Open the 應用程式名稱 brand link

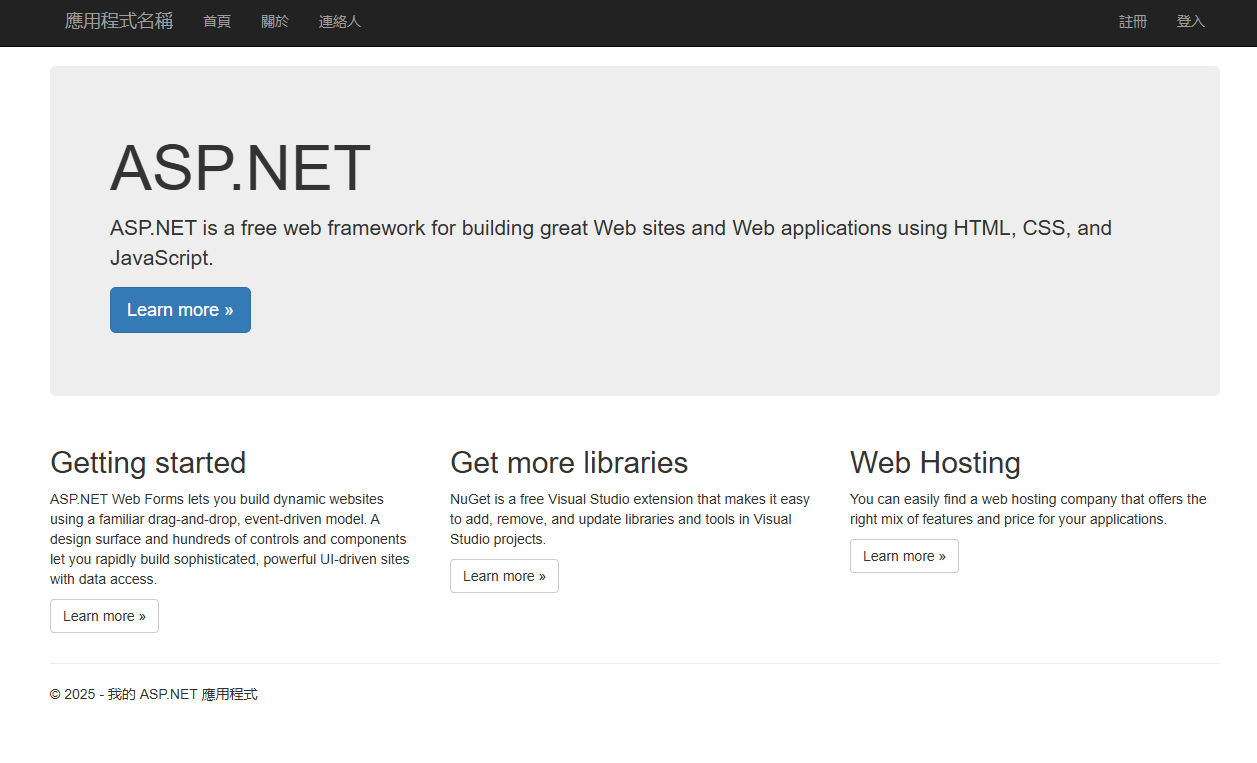point(119,21)
